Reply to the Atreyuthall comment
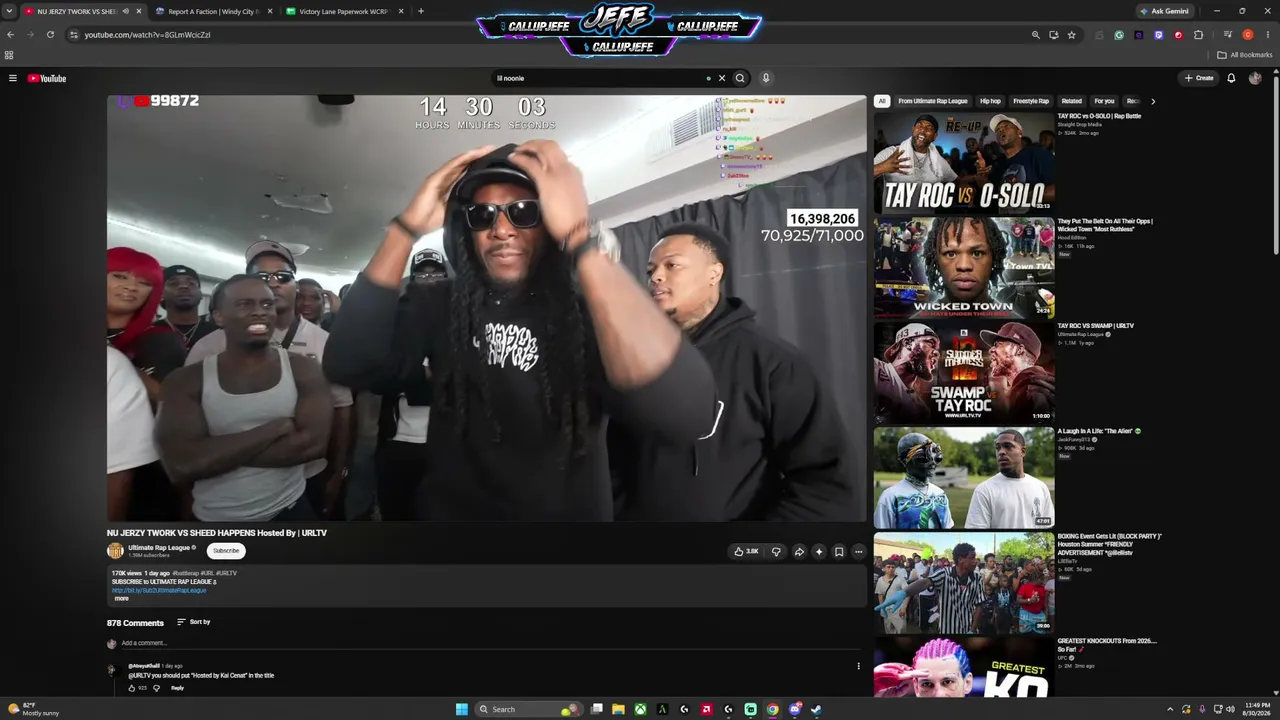1280x720 pixels. 177,688
